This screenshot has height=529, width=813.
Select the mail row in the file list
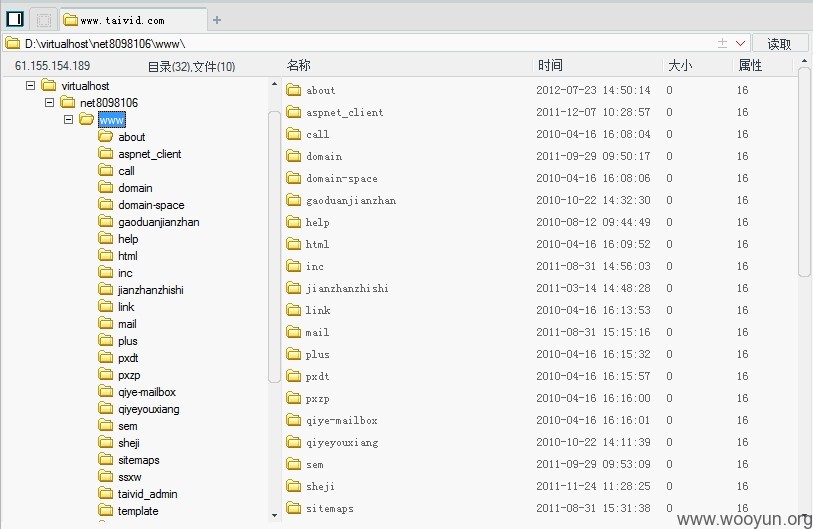539,332
